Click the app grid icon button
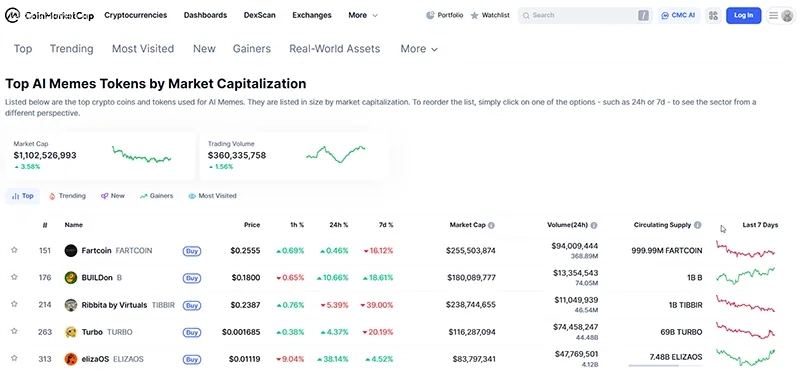The width and height of the screenshot is (800, 371). click(x=713, y=15)
